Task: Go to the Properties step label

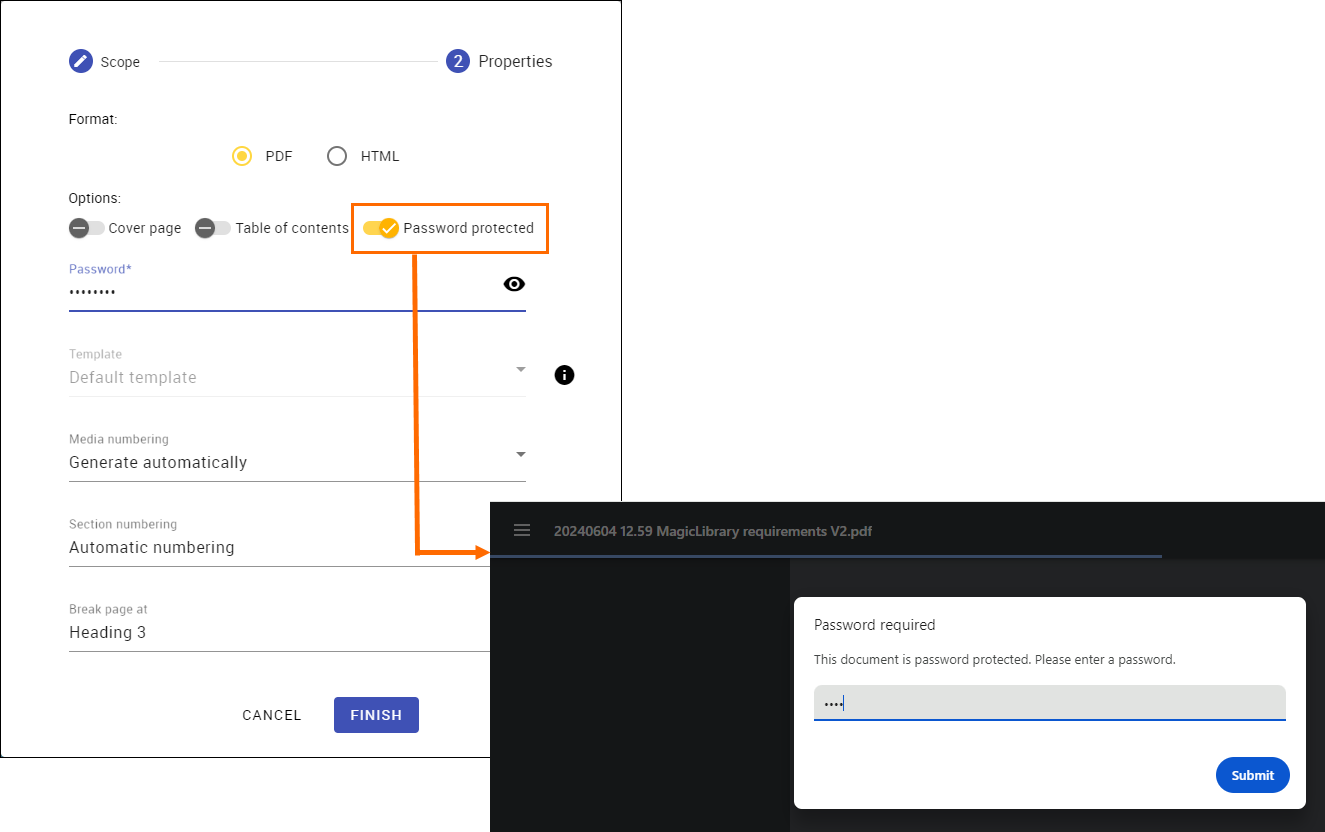Action: pyautogui.click(x=515, y=62)
